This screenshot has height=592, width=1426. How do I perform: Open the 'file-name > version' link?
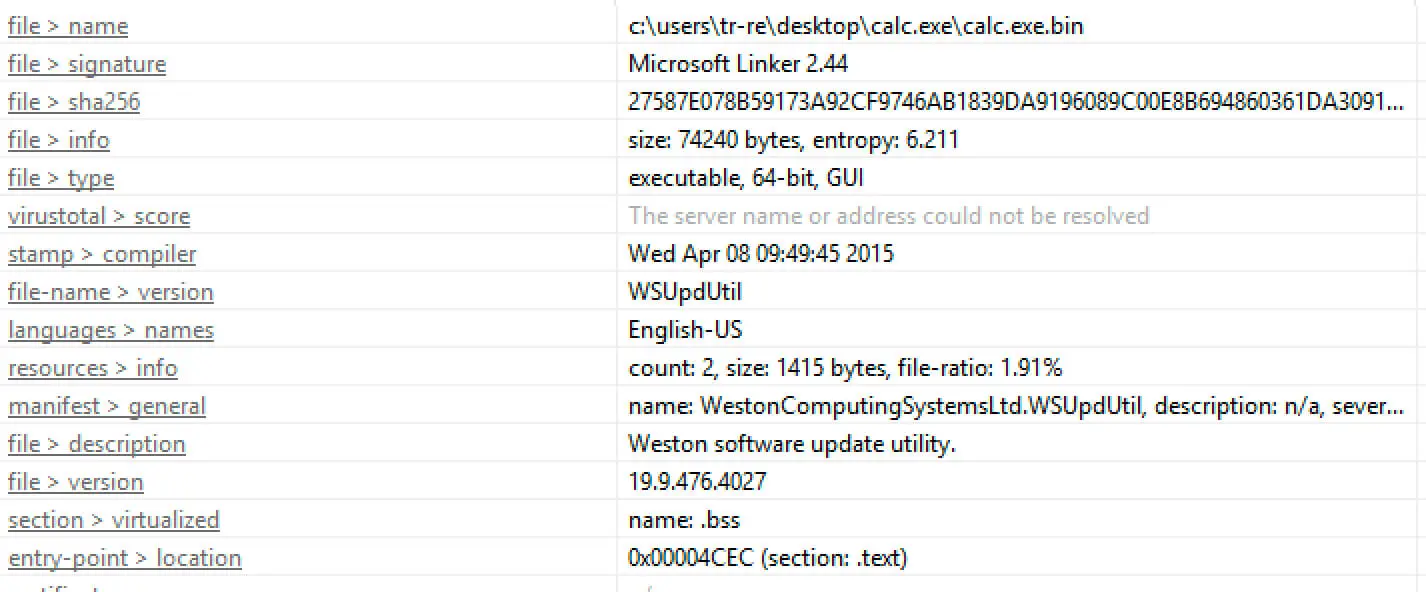(x=111, y=293)
